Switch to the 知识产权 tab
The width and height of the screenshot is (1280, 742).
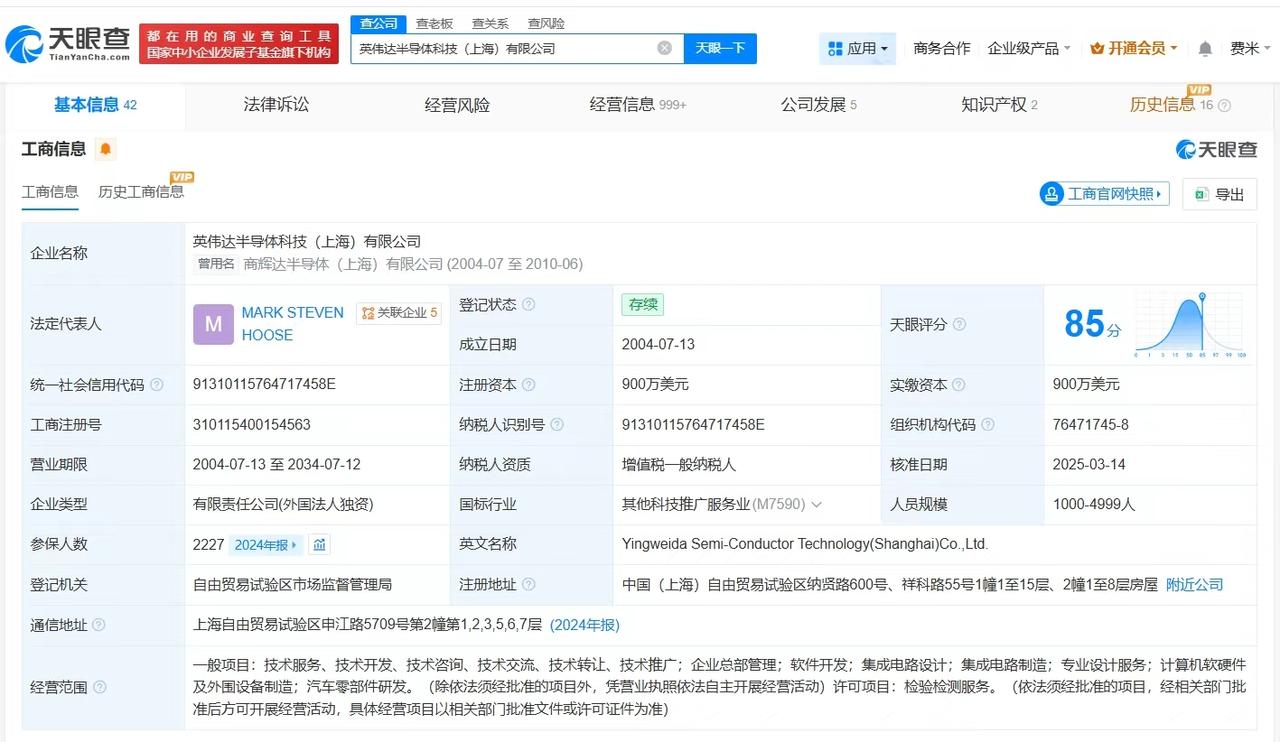(1000, 105)
